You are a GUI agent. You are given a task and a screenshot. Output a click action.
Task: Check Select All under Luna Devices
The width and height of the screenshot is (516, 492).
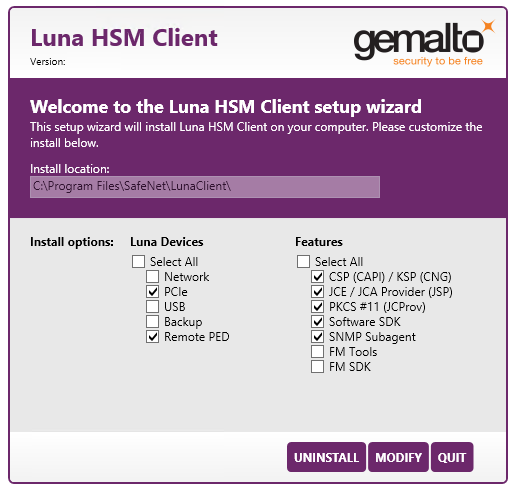coord(138,262)
